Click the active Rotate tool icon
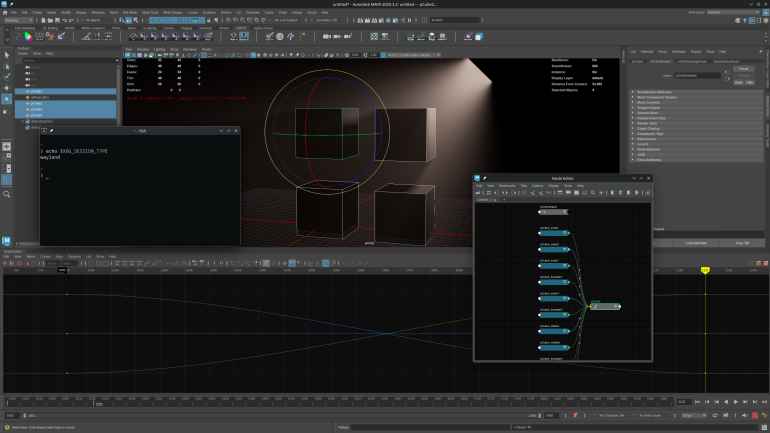 [x=7, y=99]
